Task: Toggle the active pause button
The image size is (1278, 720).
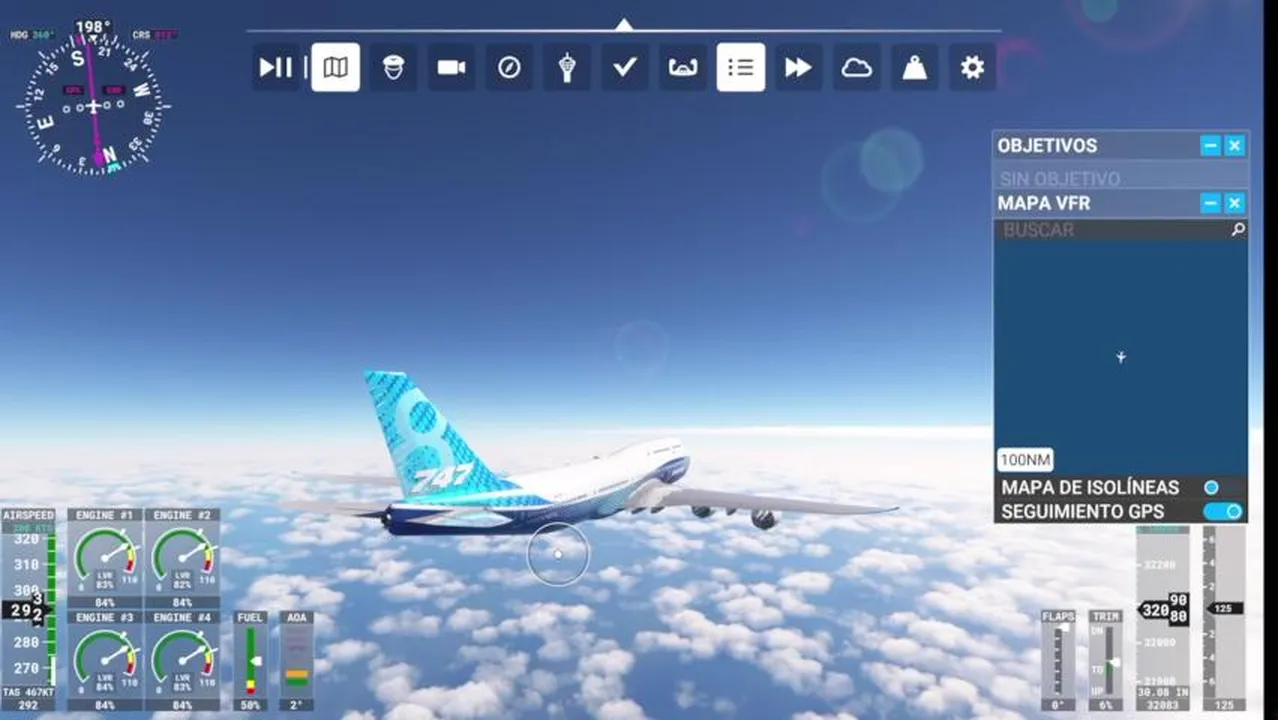Action: [x=276, y=67]
